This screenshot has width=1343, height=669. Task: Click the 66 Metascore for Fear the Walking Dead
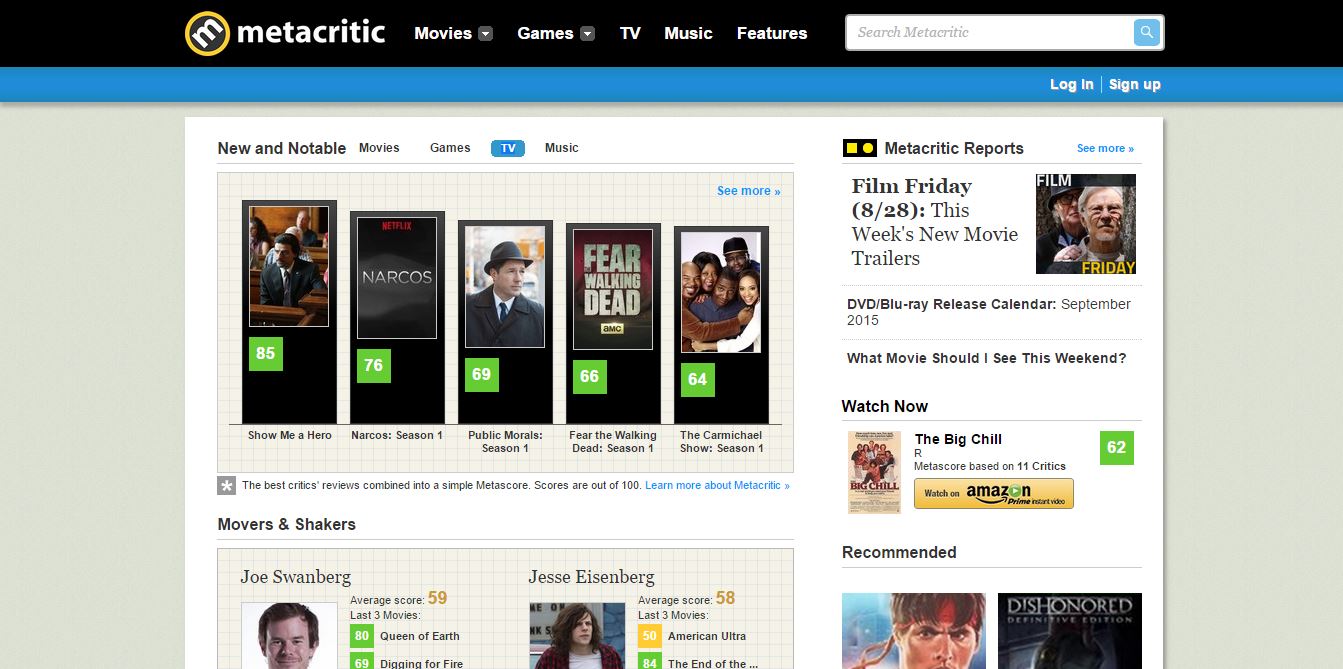point(590,377)
